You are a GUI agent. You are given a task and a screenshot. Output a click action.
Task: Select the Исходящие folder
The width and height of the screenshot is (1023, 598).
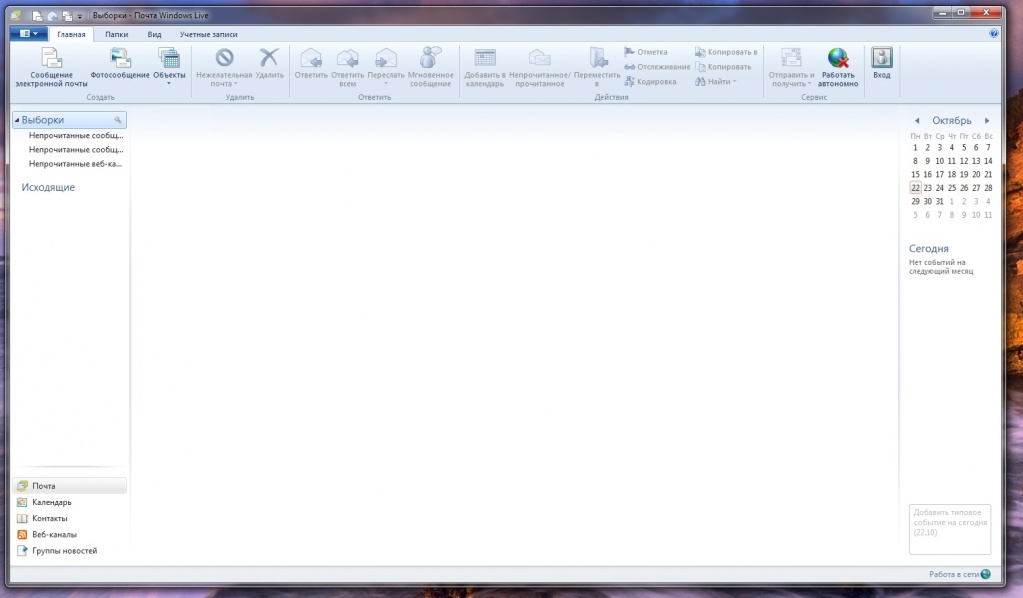click(x=48, y=187)
